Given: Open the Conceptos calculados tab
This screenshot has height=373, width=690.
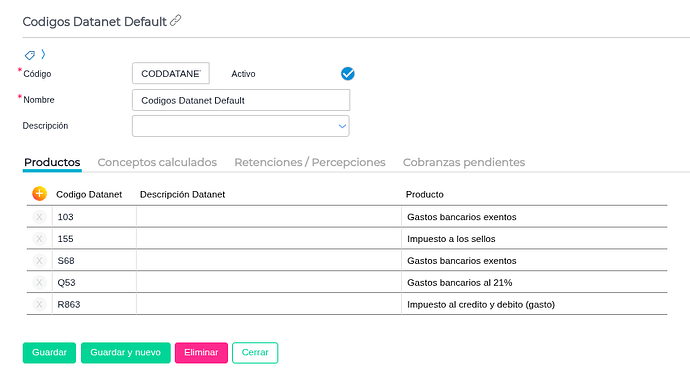Looking at the screenshot, I should coord(157,162).
